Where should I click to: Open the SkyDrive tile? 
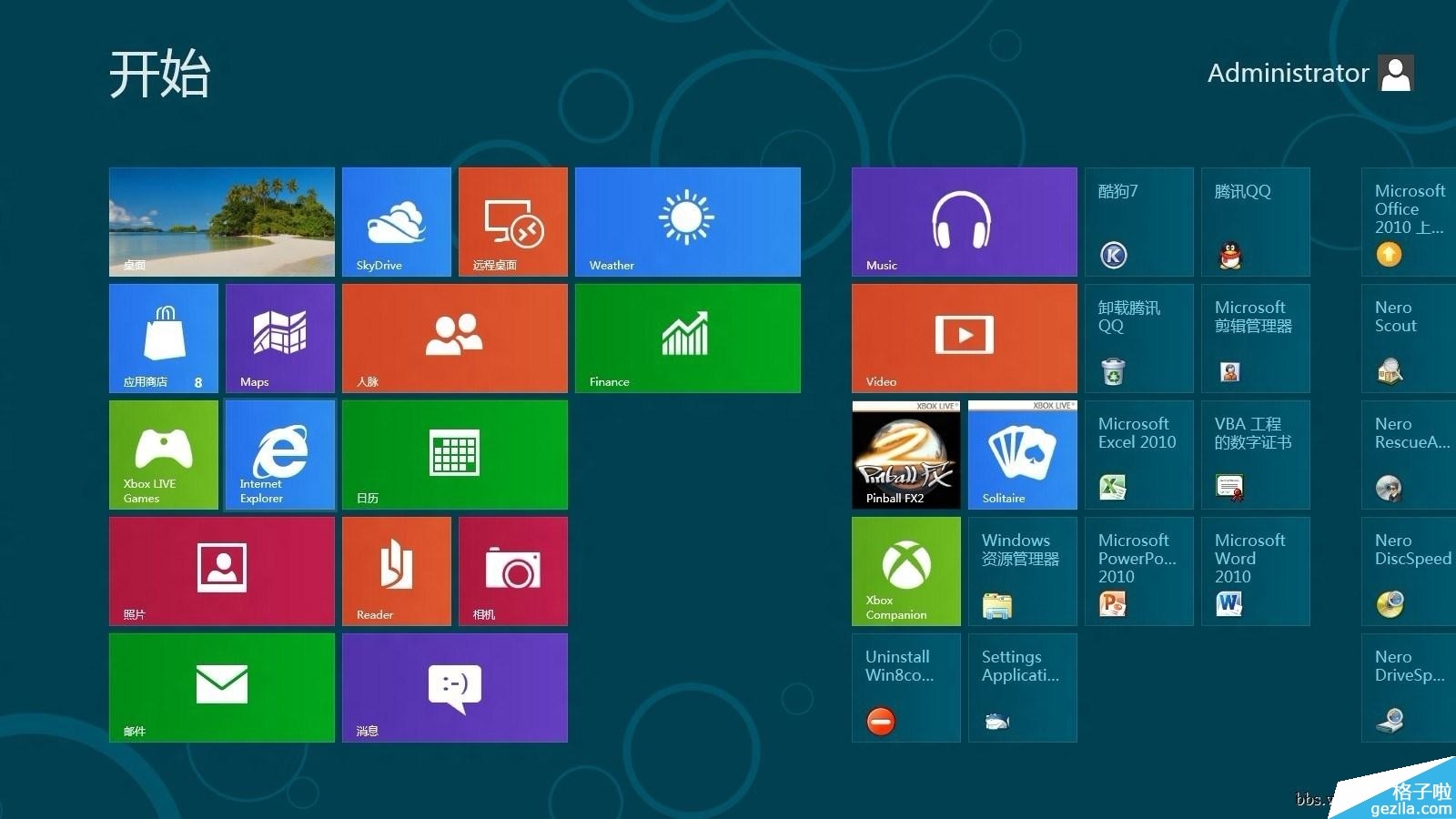click(x=397, y=222)
